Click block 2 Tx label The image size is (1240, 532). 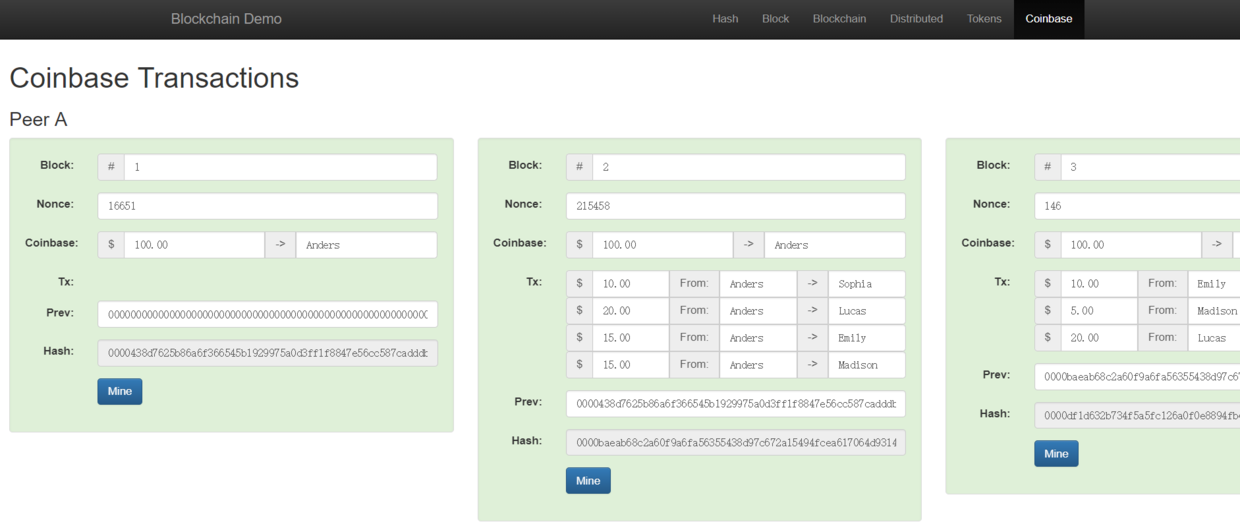(534, 282)
